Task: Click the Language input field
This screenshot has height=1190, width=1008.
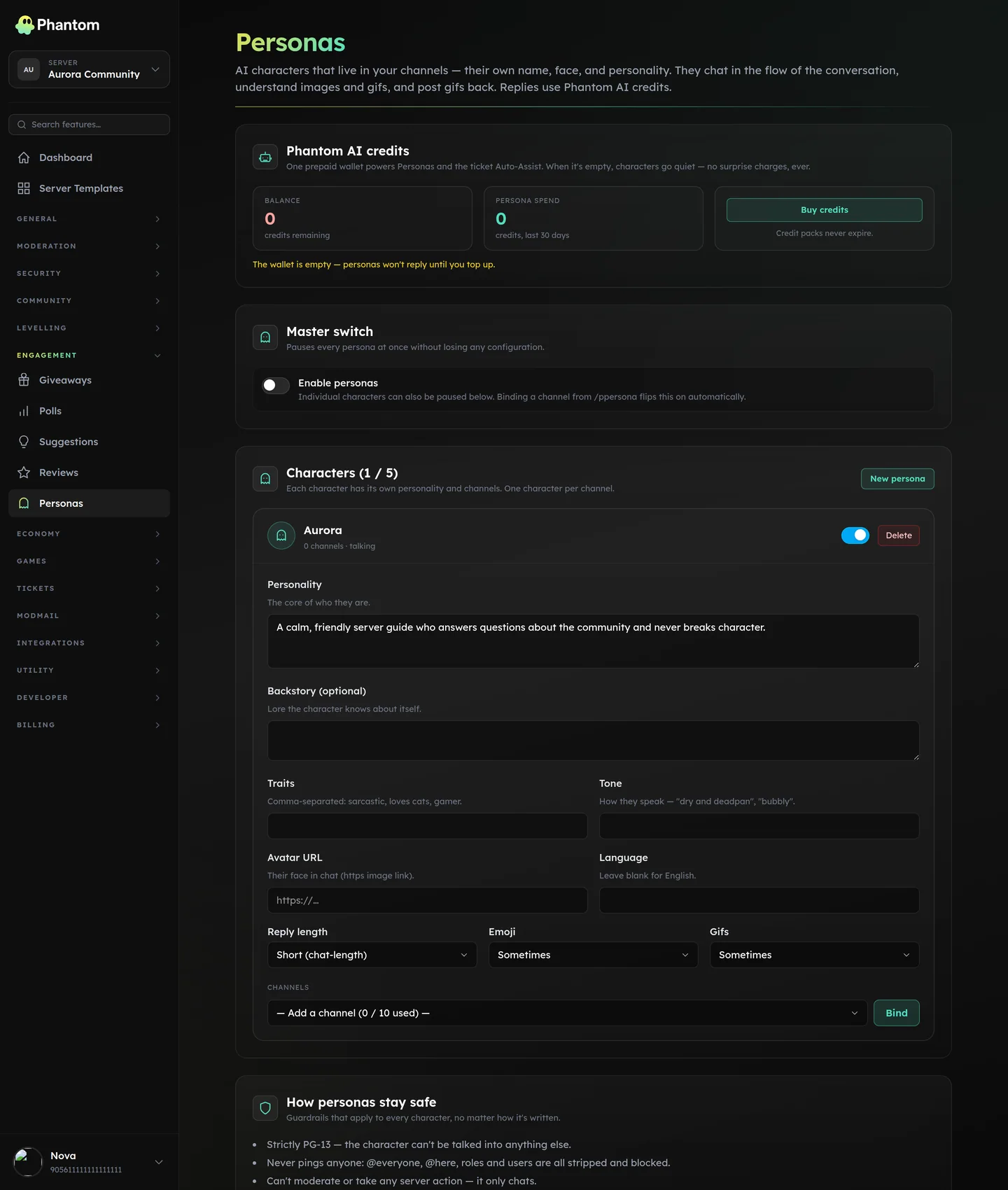Action: (x=759, y=900)
